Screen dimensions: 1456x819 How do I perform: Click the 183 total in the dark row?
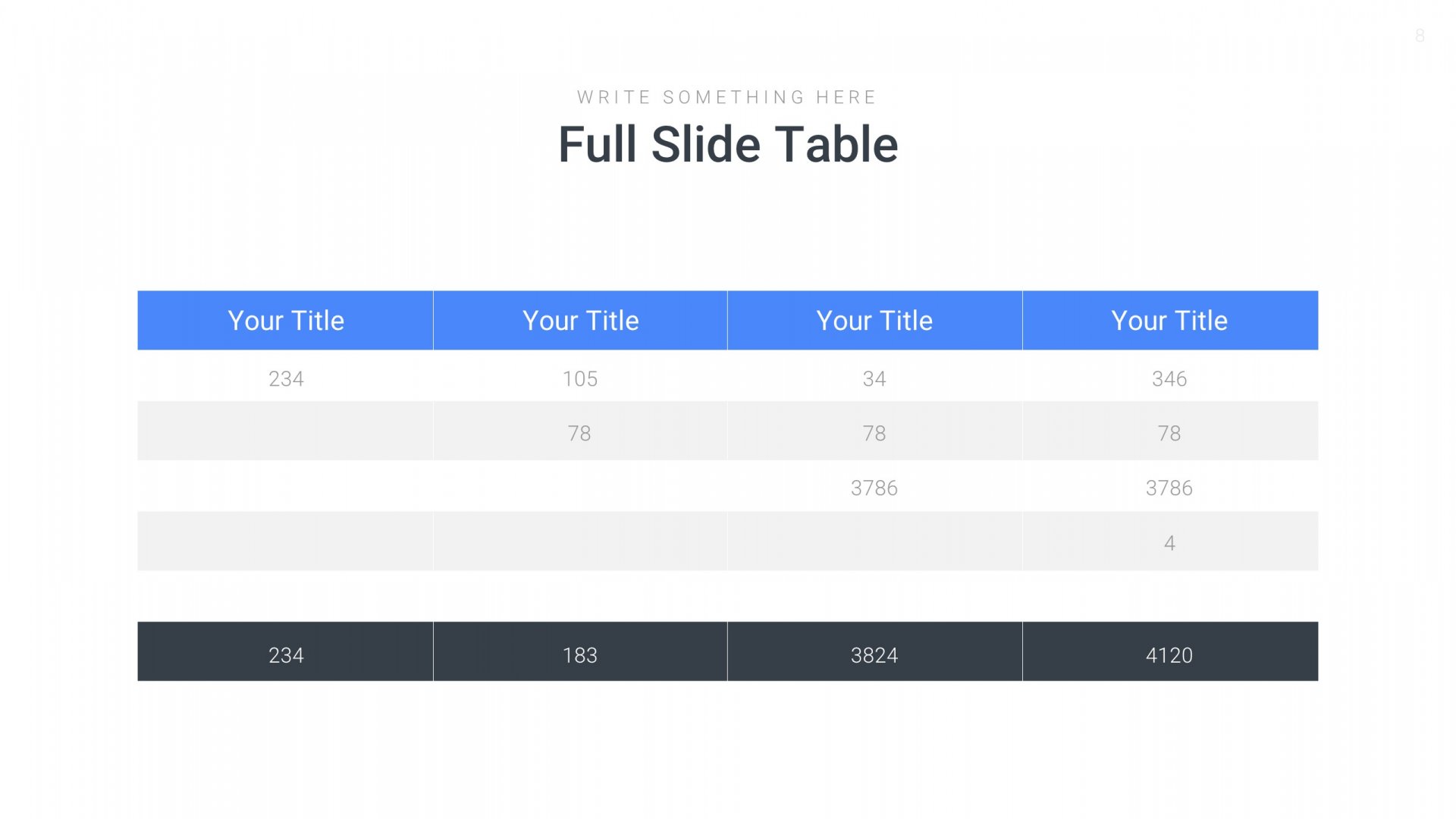[x=580, y=655]
